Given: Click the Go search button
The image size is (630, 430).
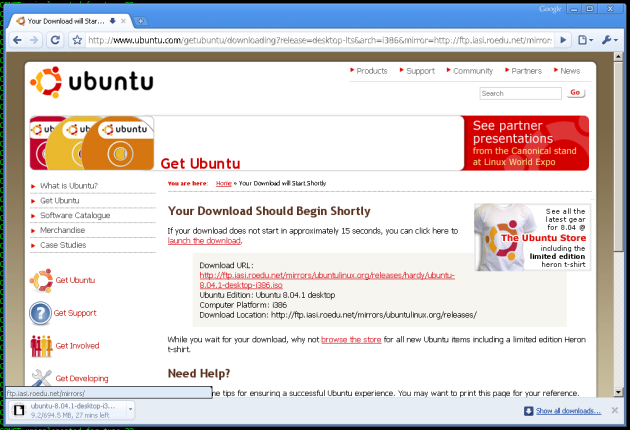Looking at the screenshot, I should (575, 92).
